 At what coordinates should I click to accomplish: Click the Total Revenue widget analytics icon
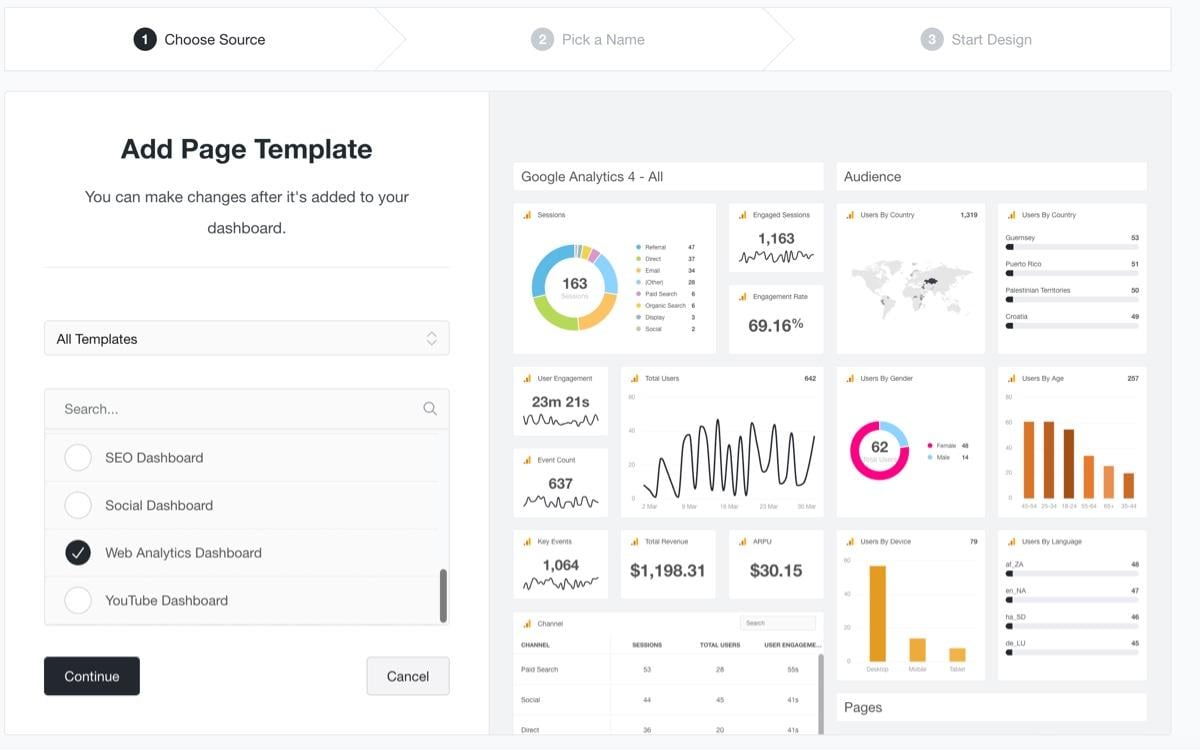coord(635,542)
